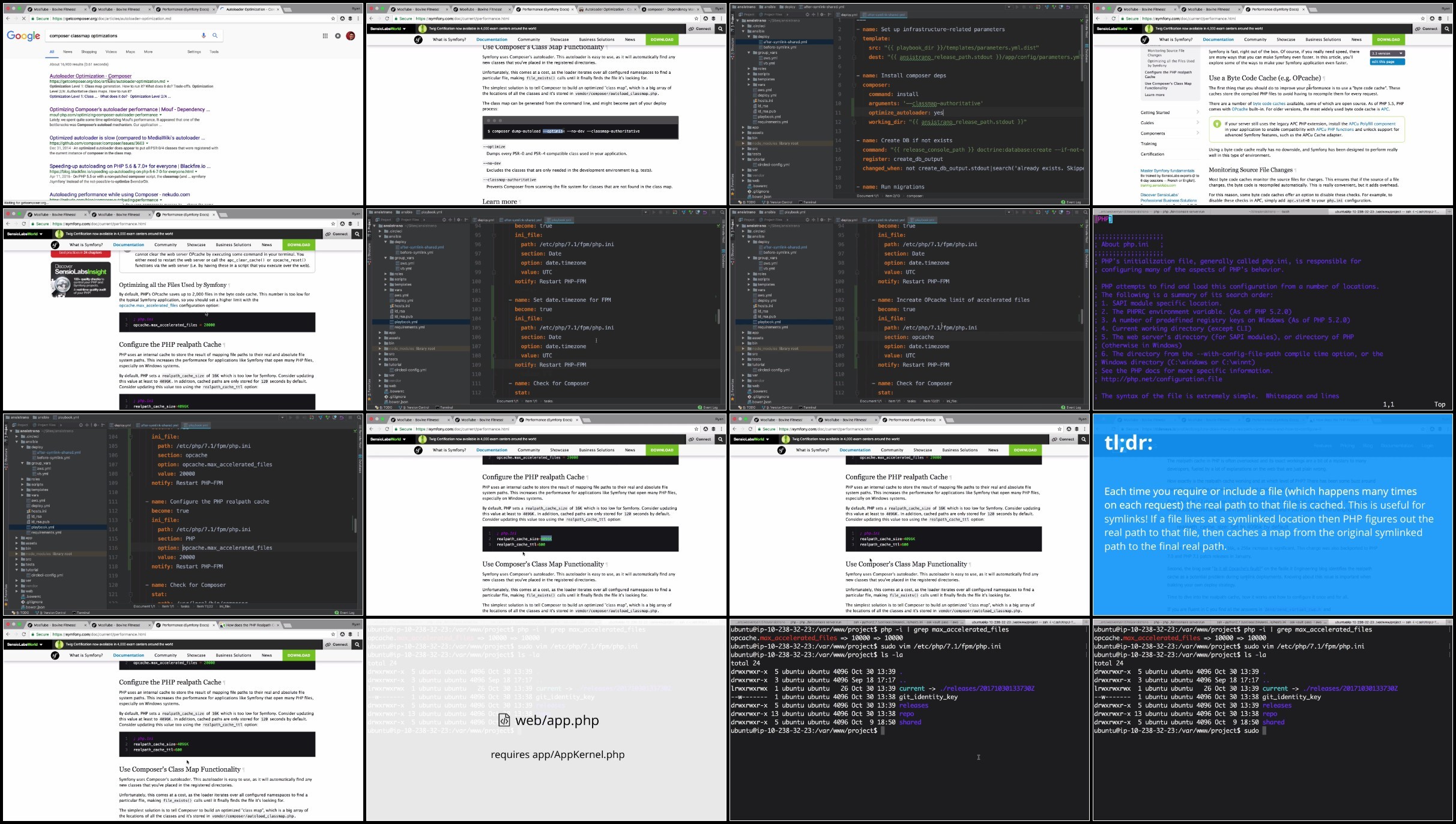Open the Google apps grid icon

325,36
